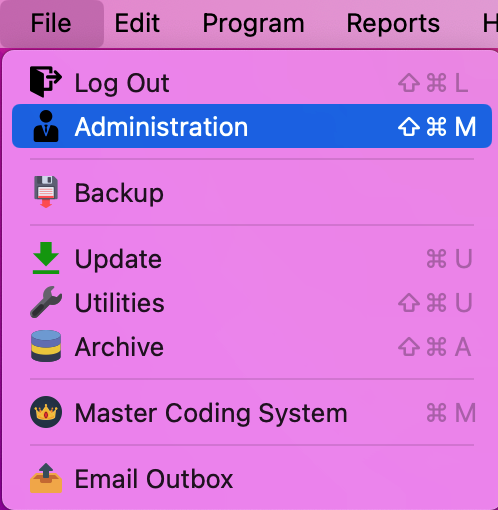Select the highlighted Administration entry

(252, 126)
